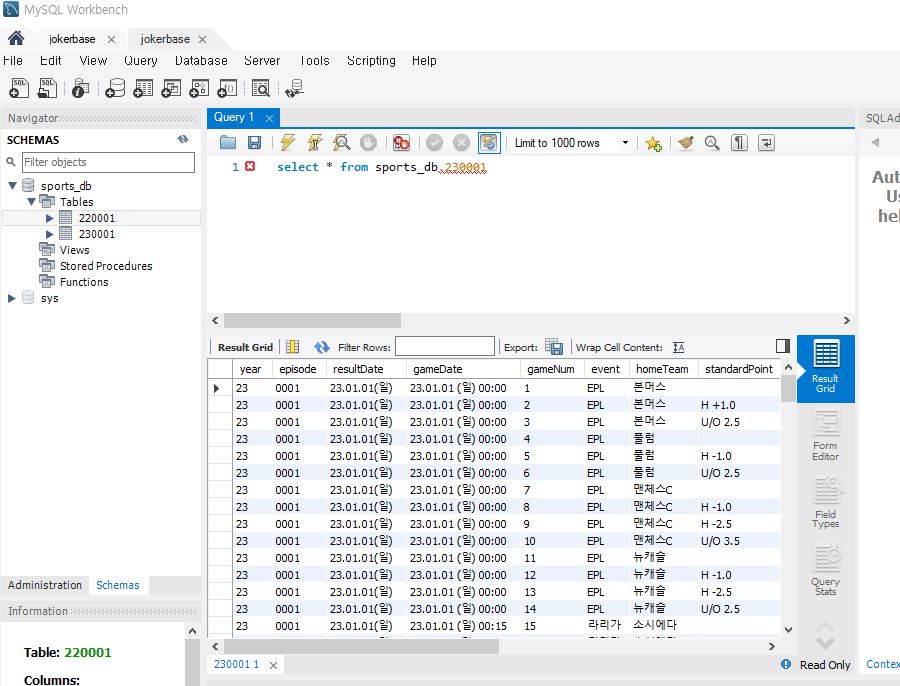Screen dimensions: 900x686
Task: Execute the statement under the cursor icon
Action: [x=315, y=142]
